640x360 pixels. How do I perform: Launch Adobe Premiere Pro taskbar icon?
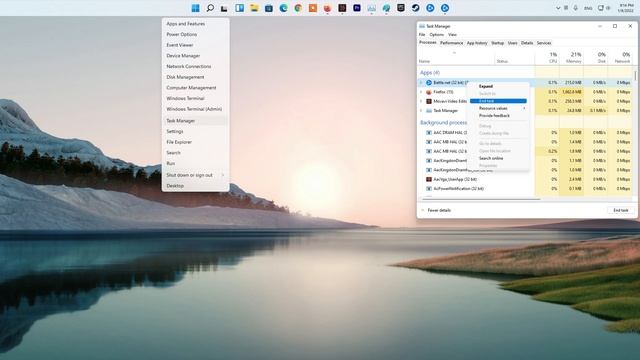[x=357, y=8]
